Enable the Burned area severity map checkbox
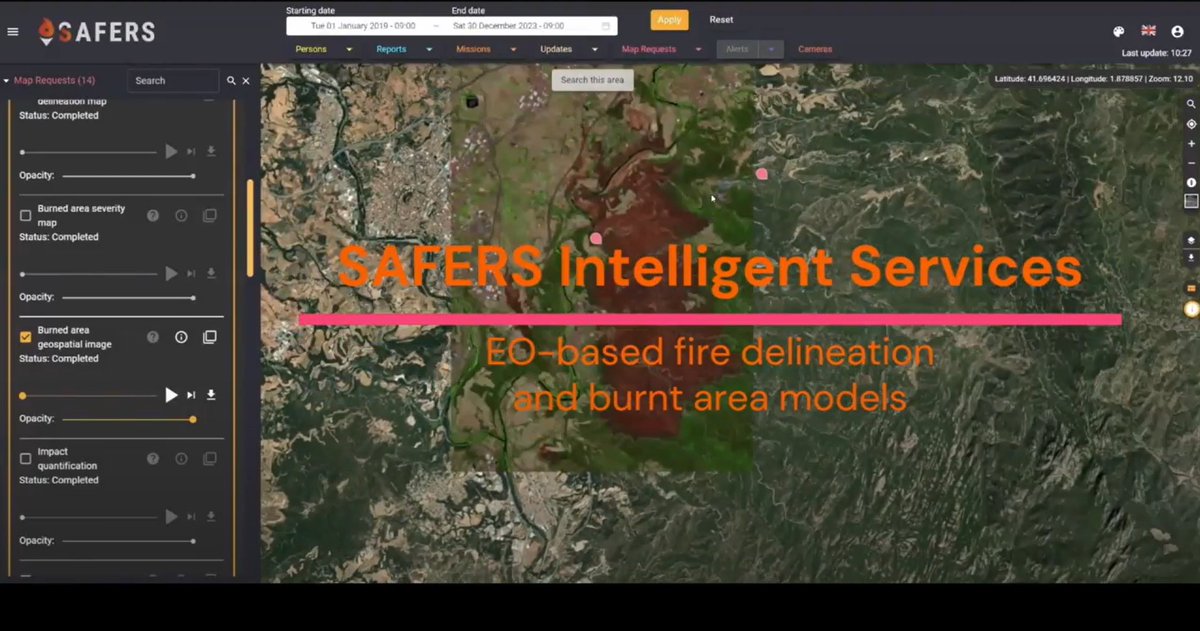The height and width of the screenshot is (631, 1200). point(26,215)
